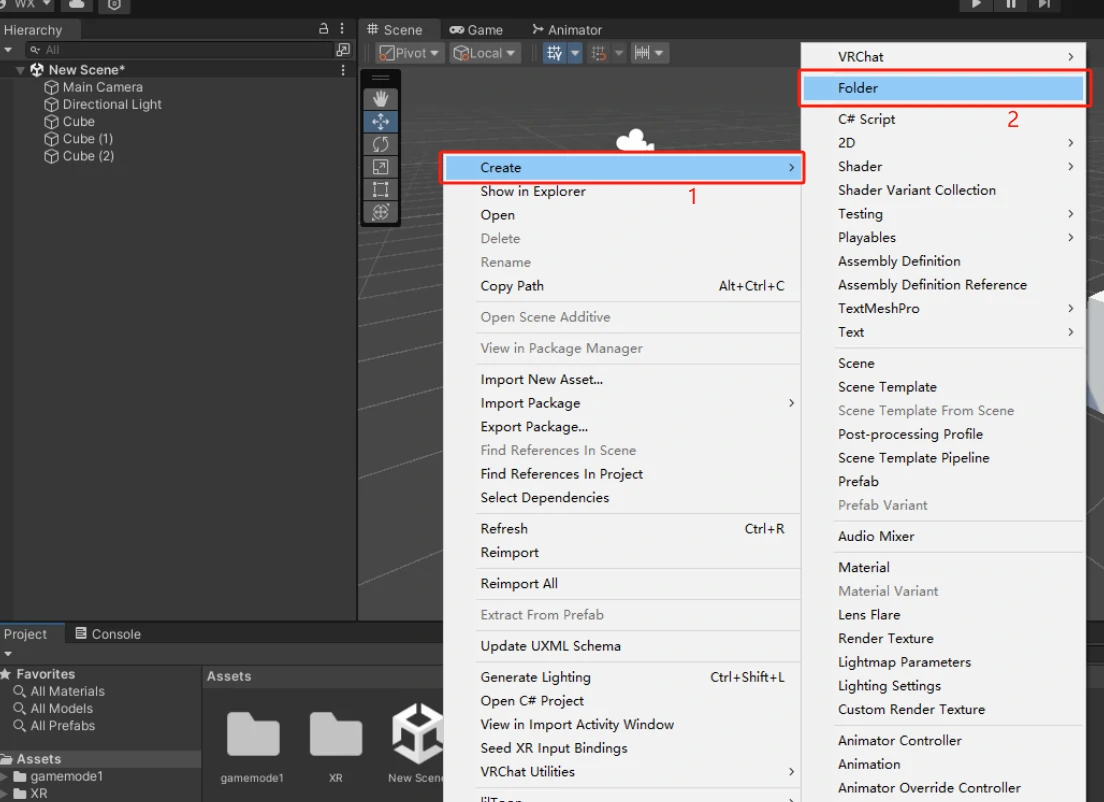
Task: Select the Move tool
Action: 380,122
